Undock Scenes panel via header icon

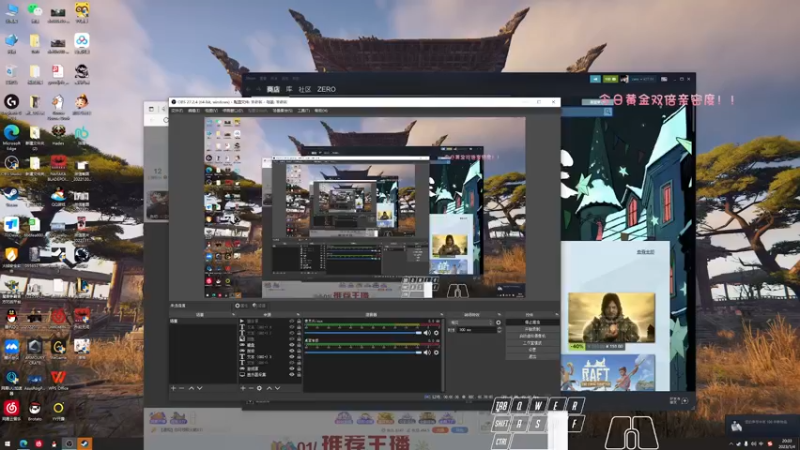point(233,315)
